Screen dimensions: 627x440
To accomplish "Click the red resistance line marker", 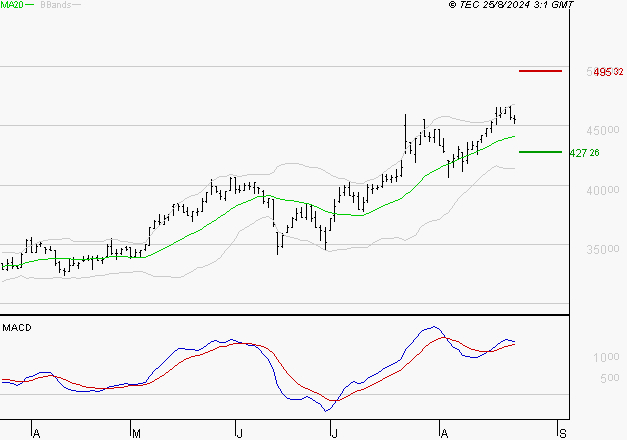I will pyautogui.click(x=540, y=71).
